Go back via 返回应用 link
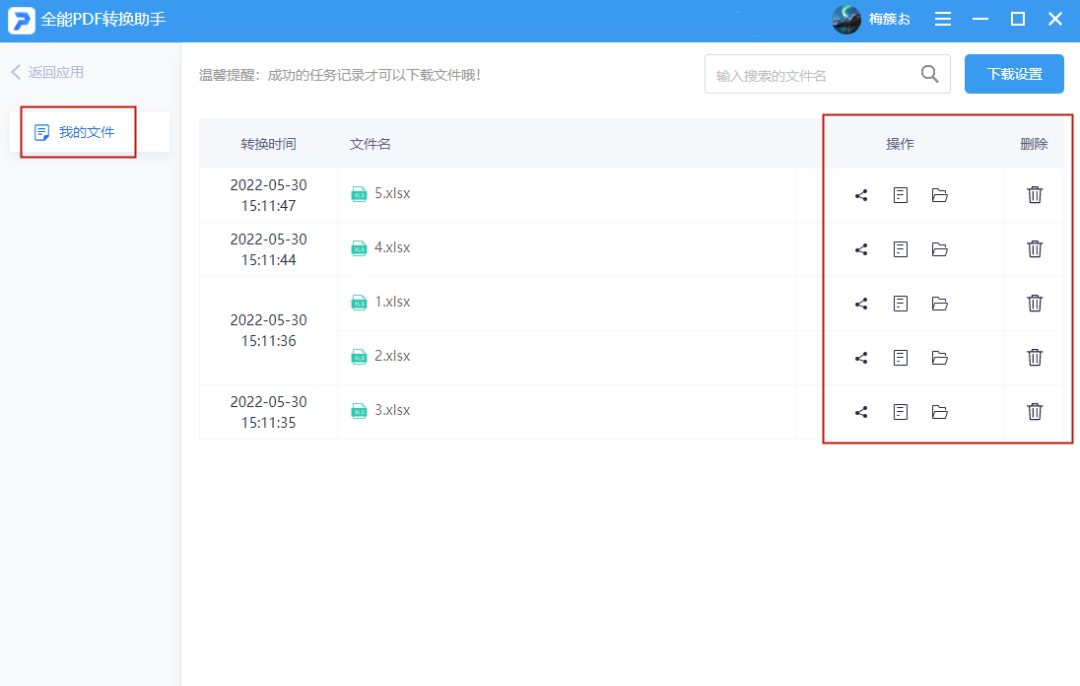This screenshot has height=686, width=1080. [x=48, y=72]
